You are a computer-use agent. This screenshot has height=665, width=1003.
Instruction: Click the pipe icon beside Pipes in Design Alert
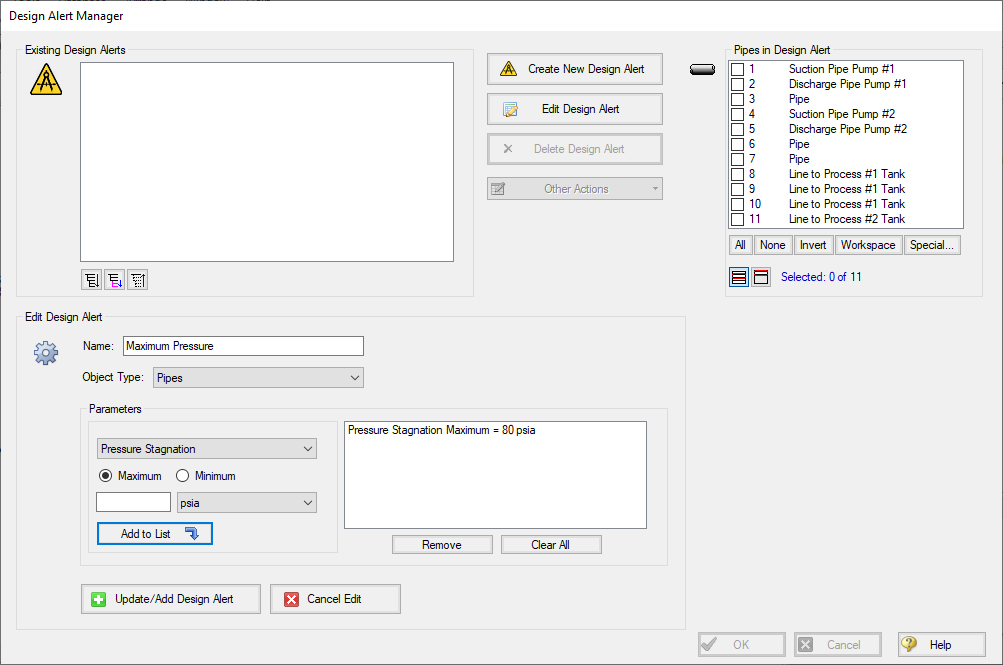(703, 69)
